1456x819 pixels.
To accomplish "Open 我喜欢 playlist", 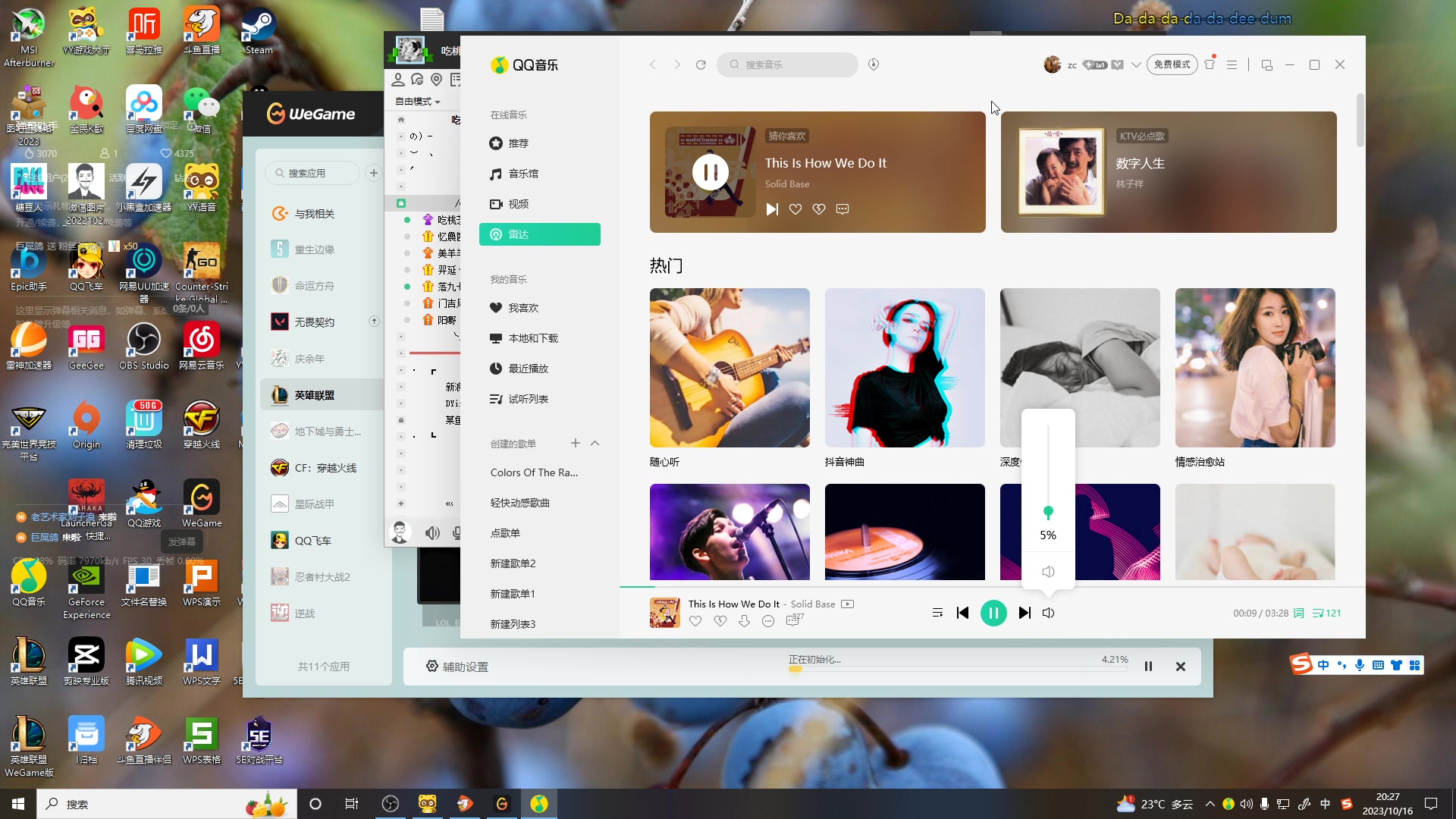I will tap(539, 308).
